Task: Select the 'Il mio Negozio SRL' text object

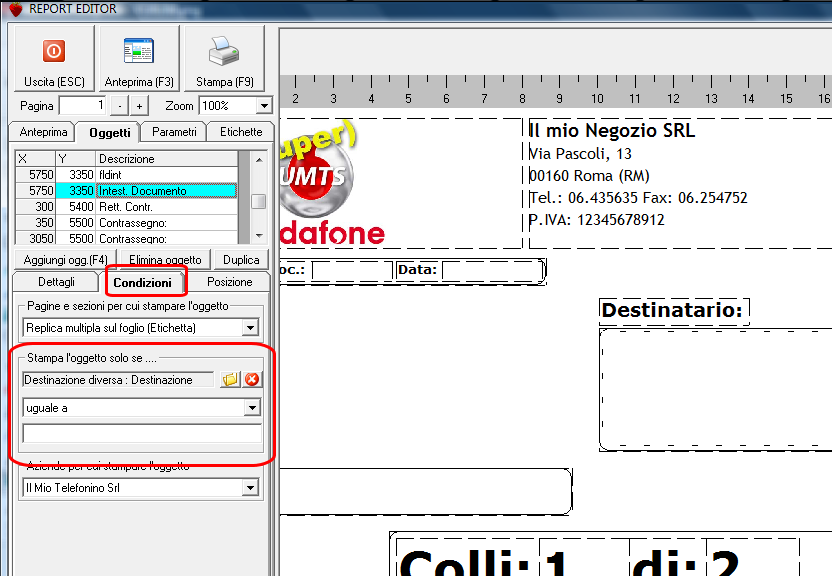Action: (x=611, y=130)
